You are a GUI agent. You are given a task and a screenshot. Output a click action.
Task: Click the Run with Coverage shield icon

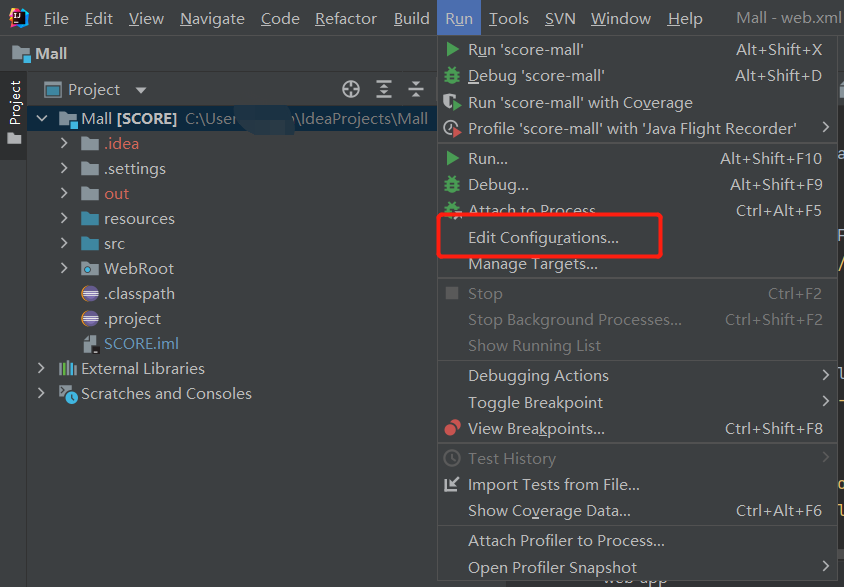coord(452,102)
